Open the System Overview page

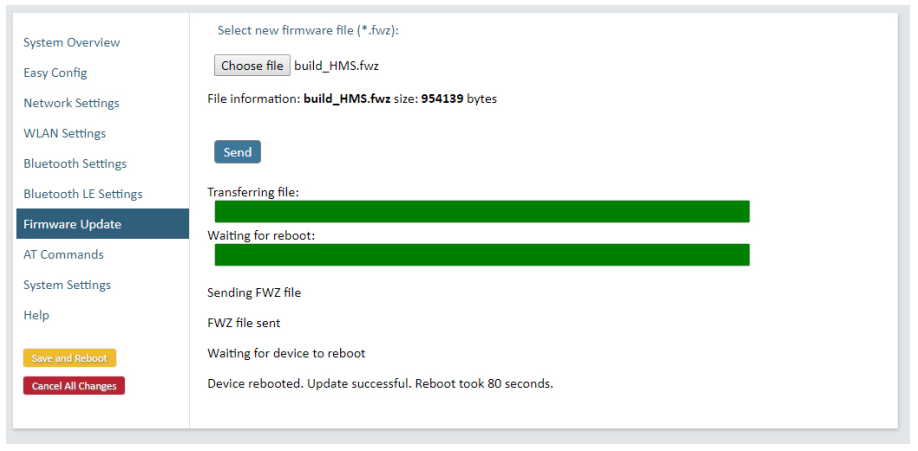pyautogui.click(x=71, y=43)
